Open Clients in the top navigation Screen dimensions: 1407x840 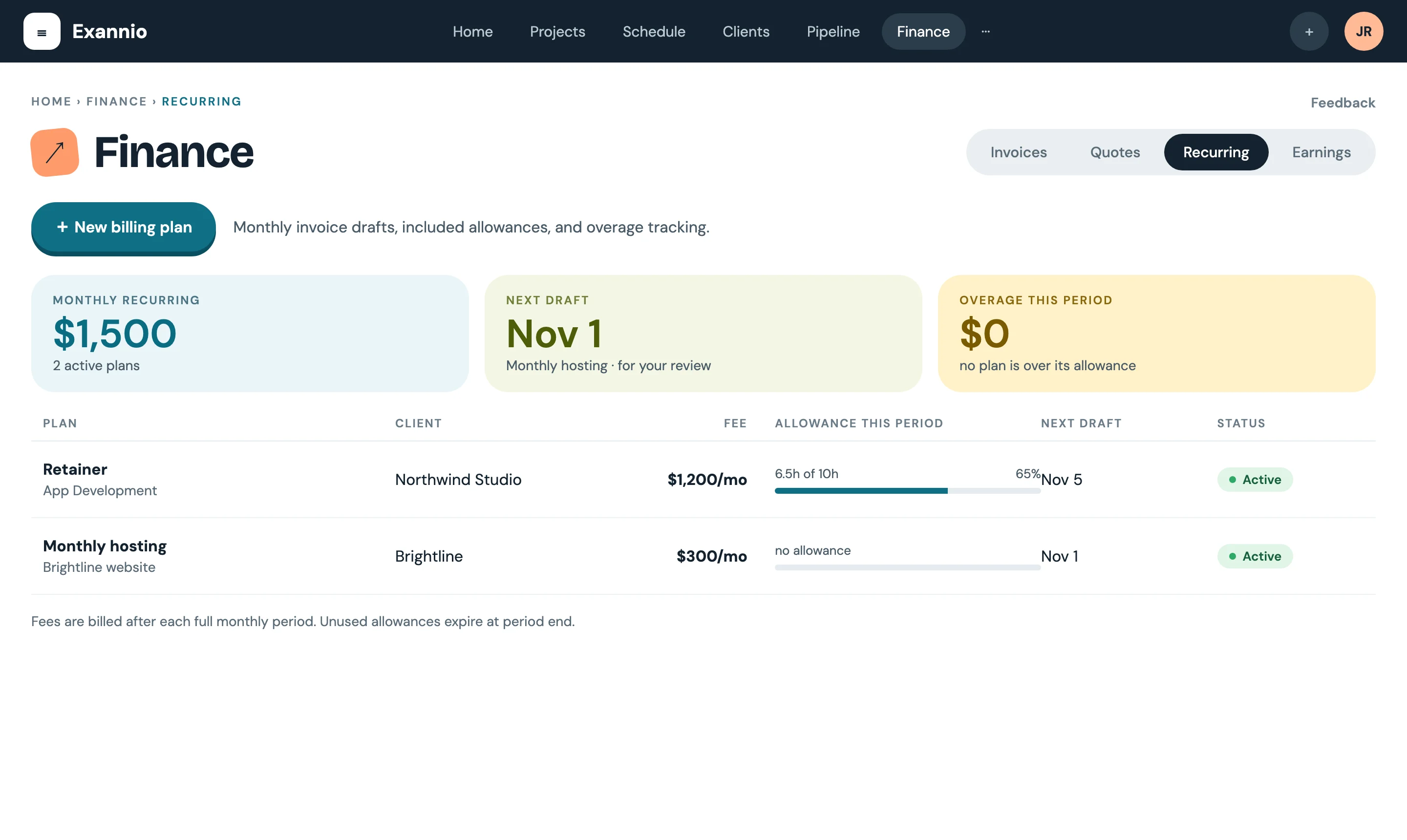[746, 31]
